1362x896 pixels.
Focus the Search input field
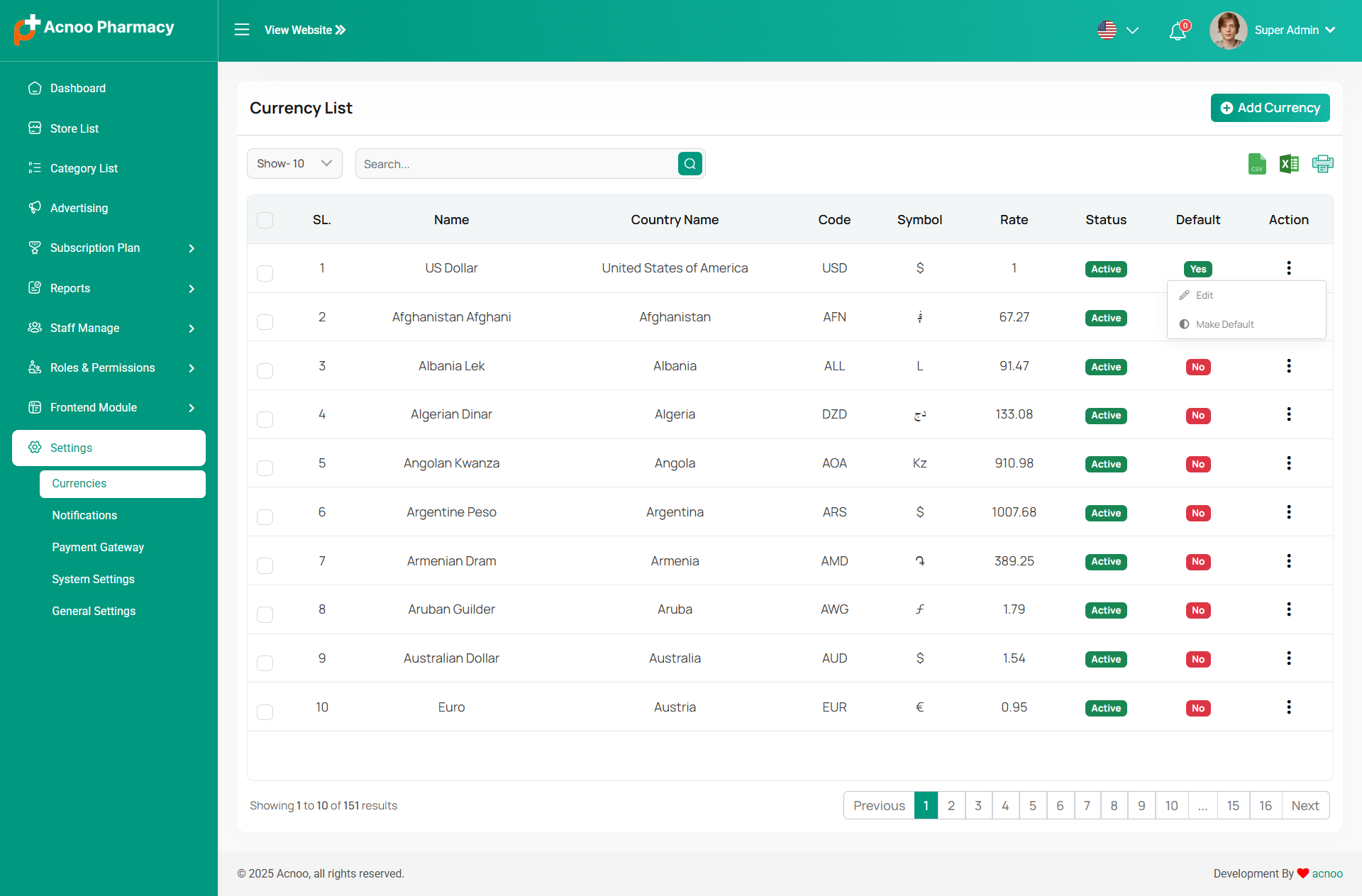pos(516,164)
